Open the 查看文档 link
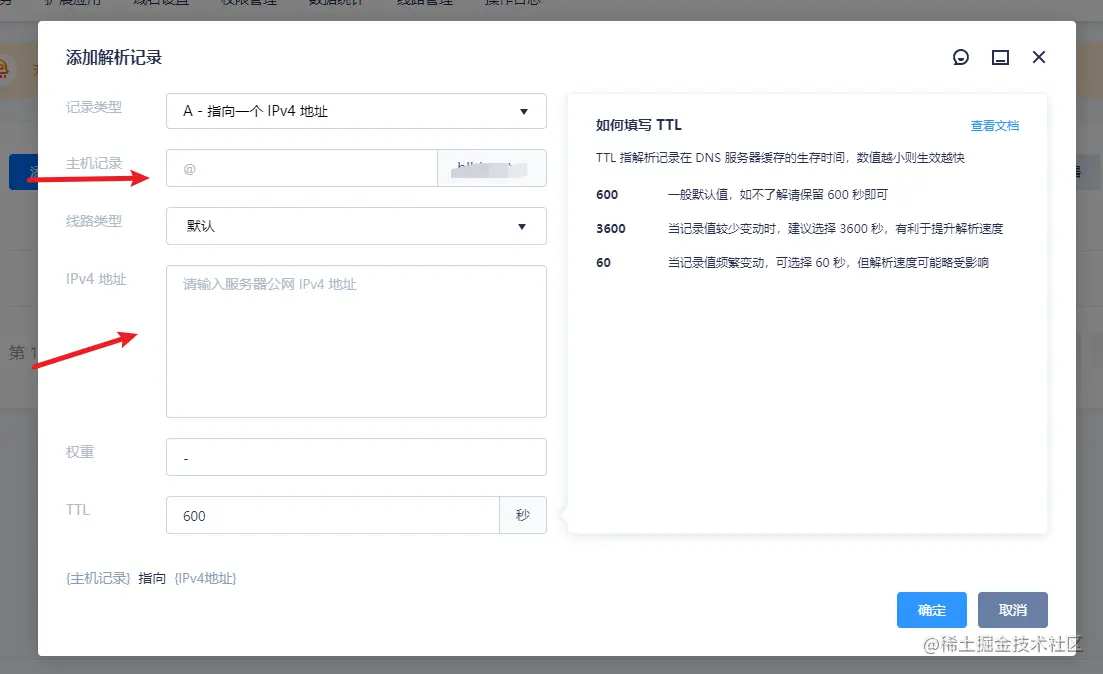 995,126
